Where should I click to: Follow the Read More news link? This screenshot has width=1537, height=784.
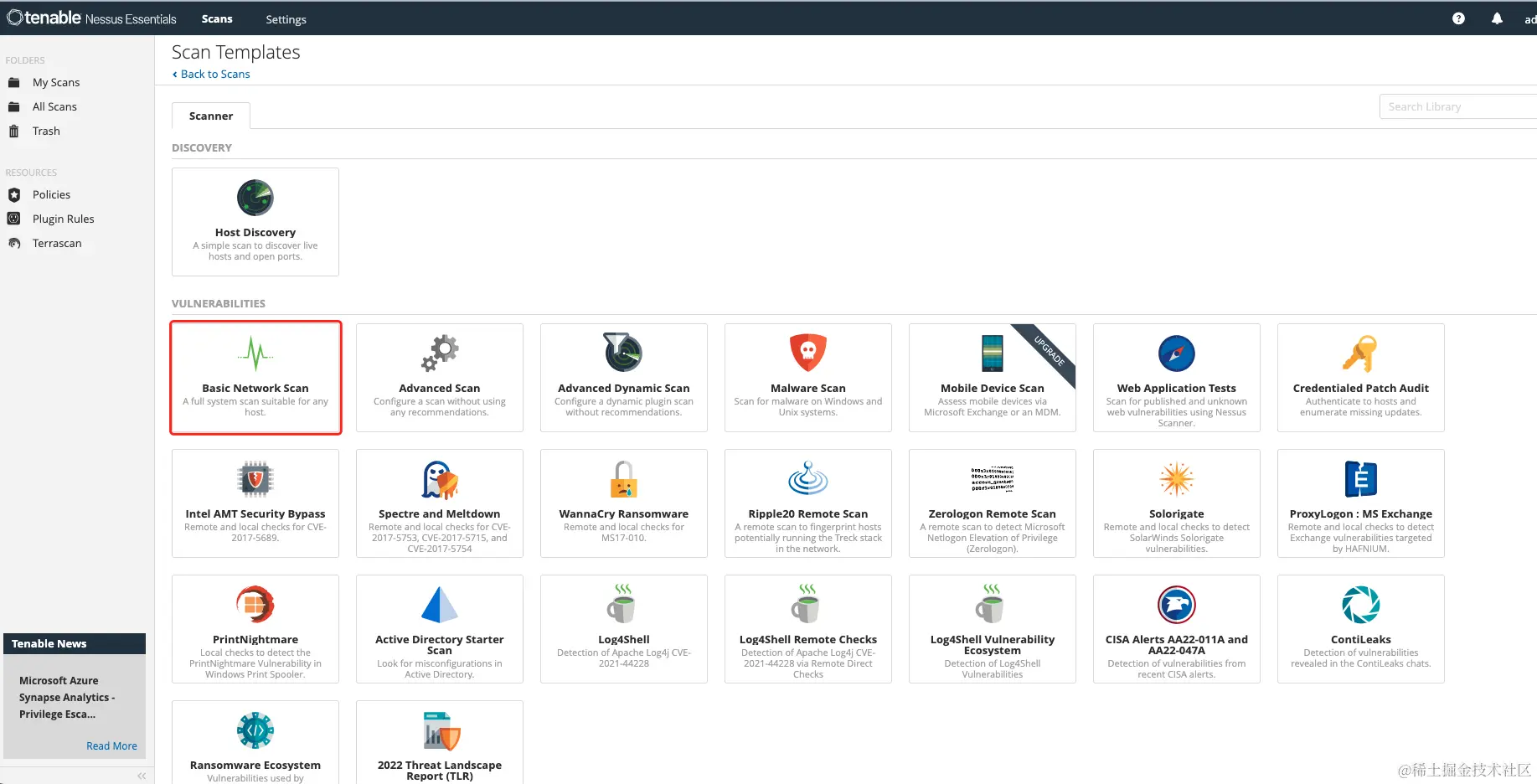click(x=111, y=745)
